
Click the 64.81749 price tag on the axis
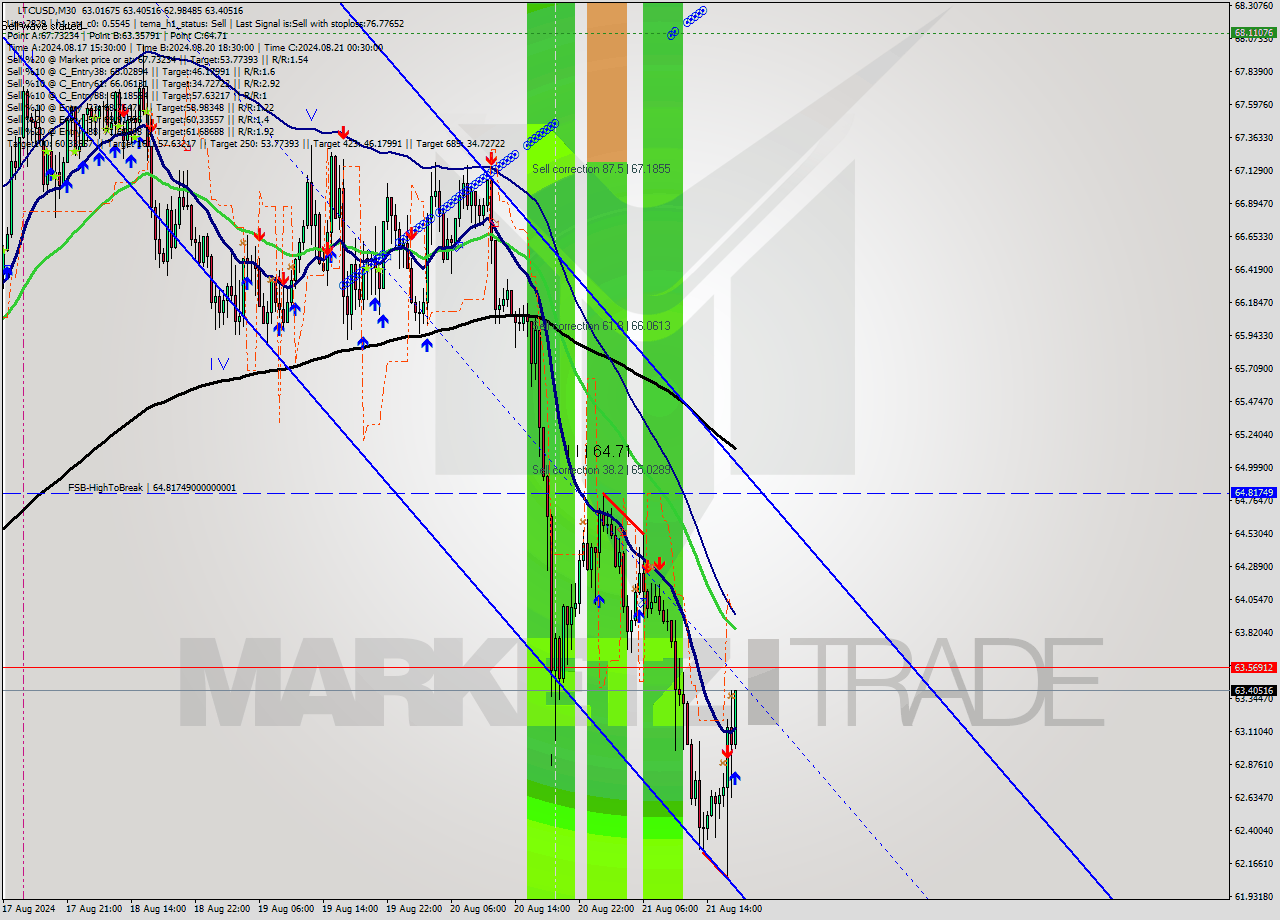click(x=1253, y=493)
